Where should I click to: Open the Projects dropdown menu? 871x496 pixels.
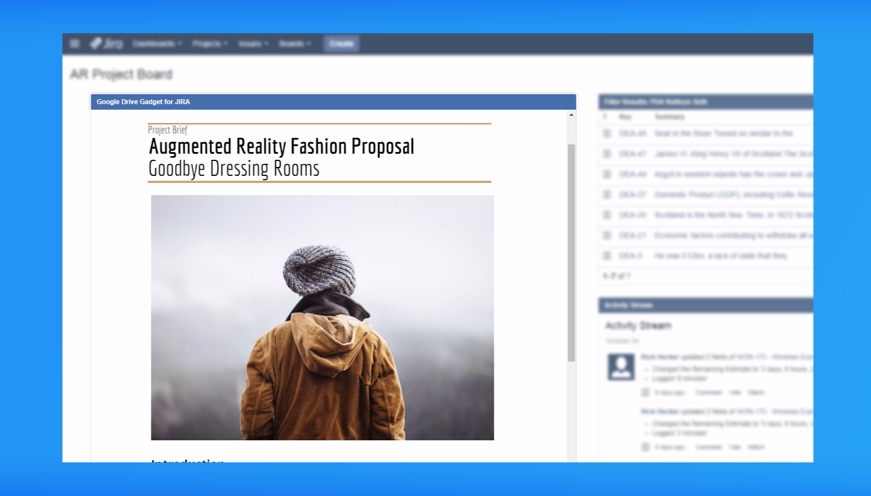[x=209, y=43]
